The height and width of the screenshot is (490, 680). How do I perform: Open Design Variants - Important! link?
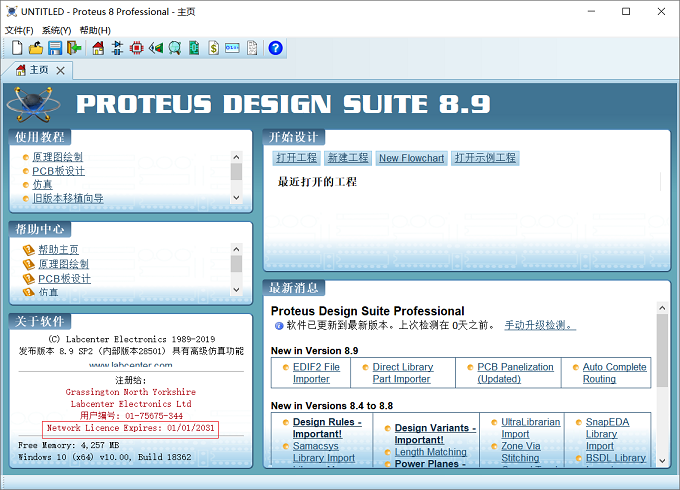(435, 434)
